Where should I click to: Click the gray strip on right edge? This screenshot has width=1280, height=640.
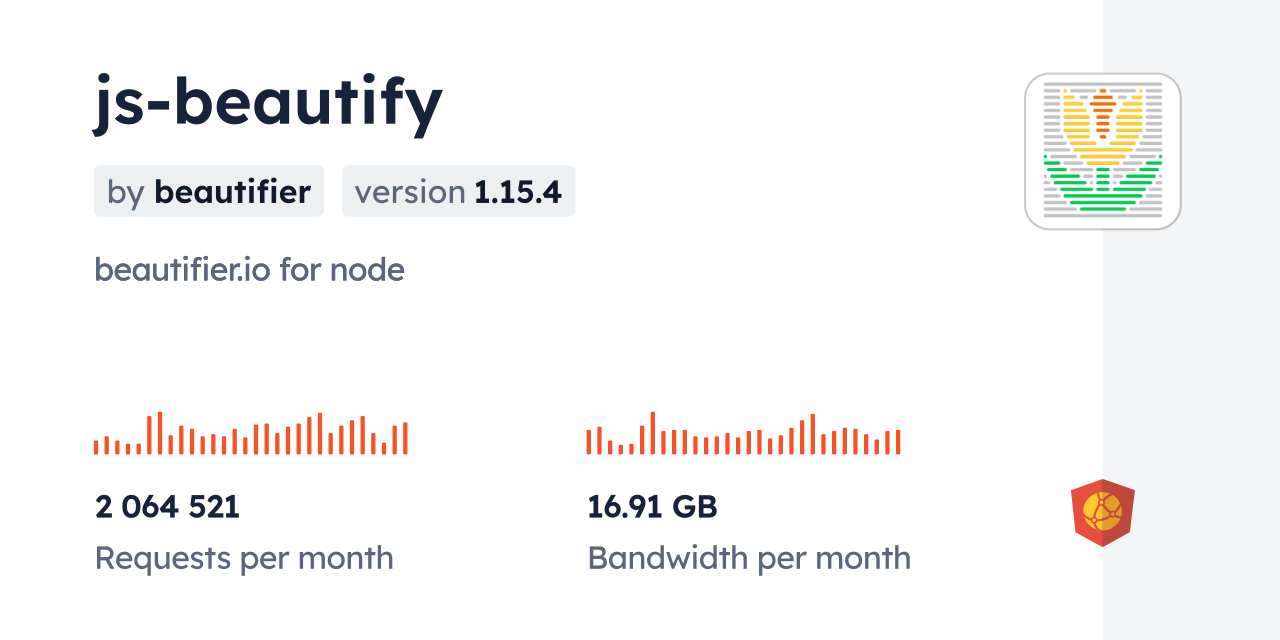[1191, 320]
